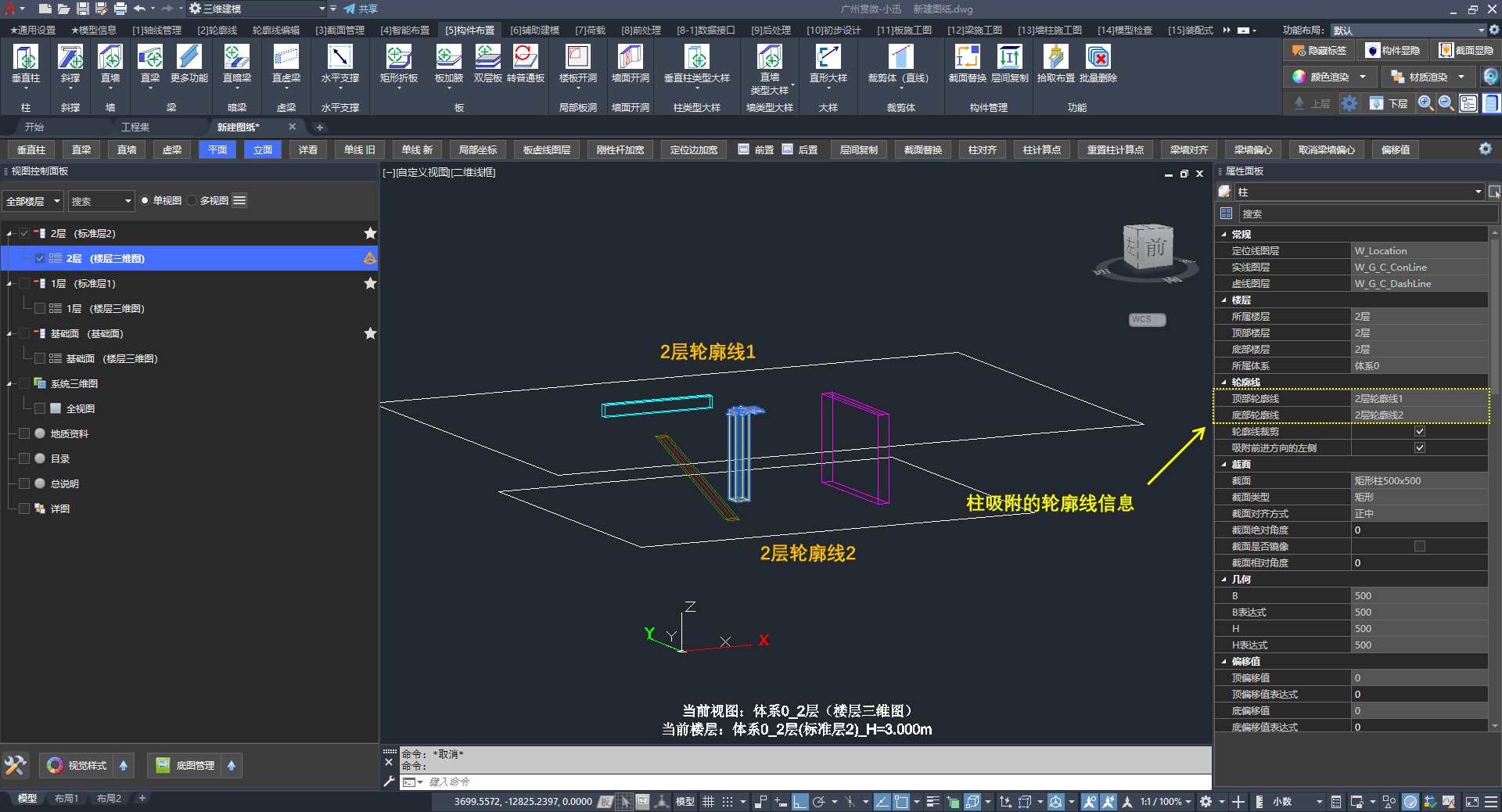
Task: Open the [2]轮廓线 ribbon tab
Action: click(x=217, y=30)
